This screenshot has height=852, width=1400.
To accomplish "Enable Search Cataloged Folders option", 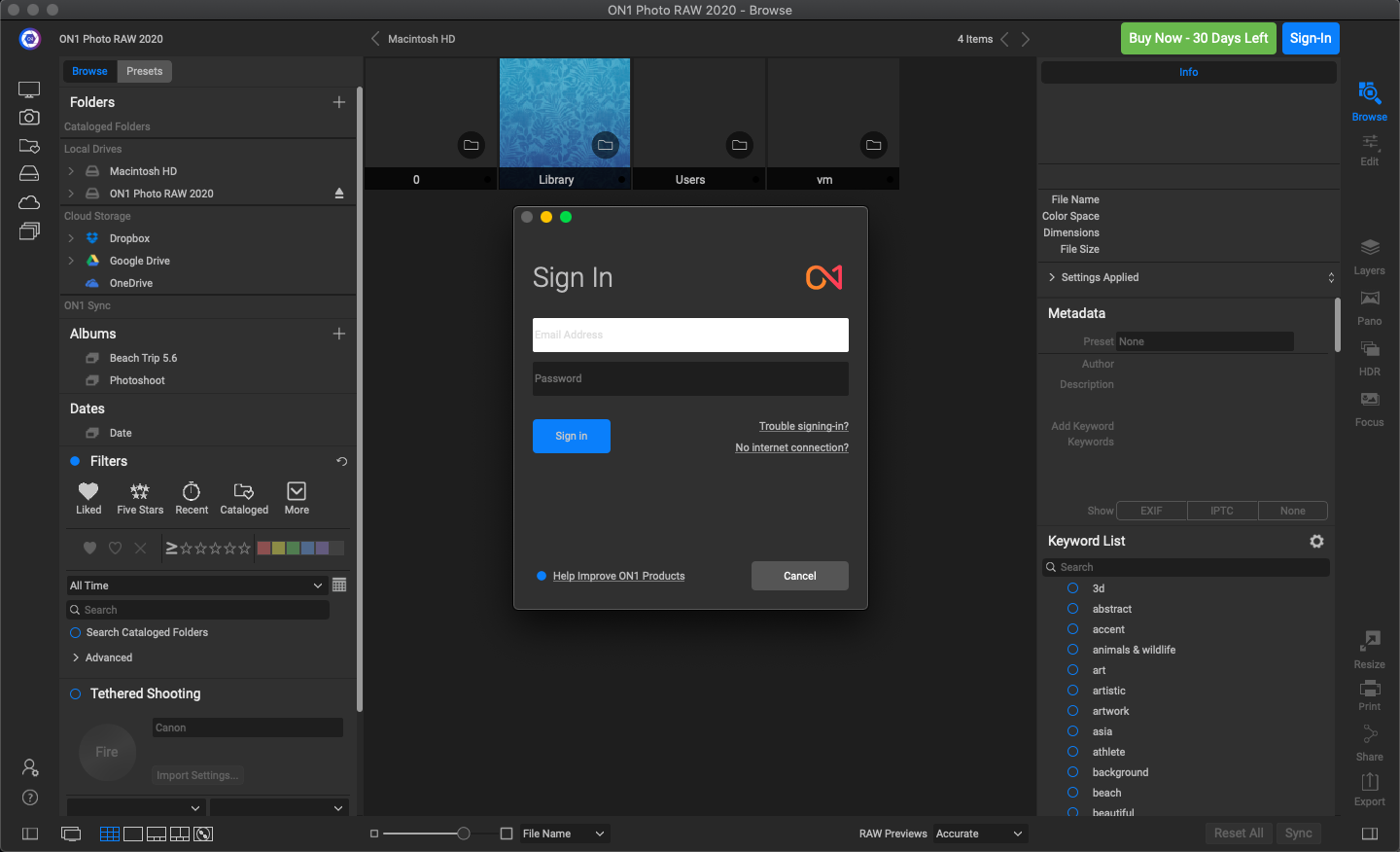I will (x=75, y=632).
